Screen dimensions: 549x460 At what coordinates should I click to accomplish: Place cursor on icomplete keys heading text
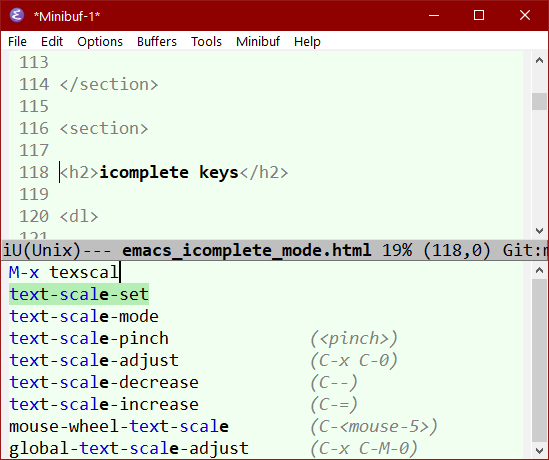coord(169,173)
